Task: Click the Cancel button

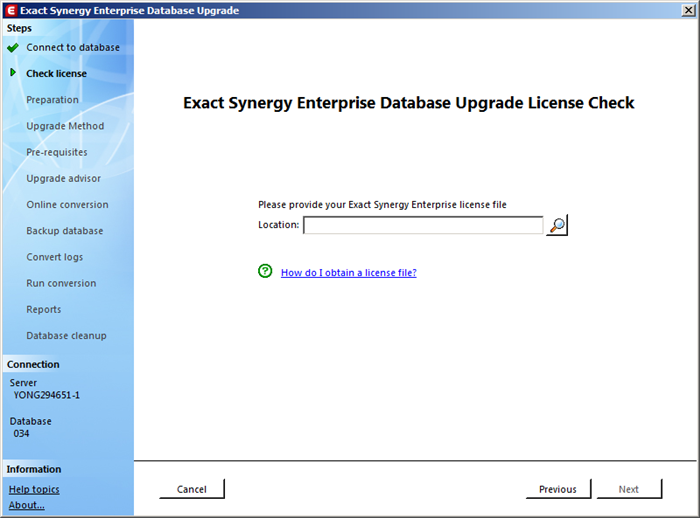Action: (x=192, y=489)
